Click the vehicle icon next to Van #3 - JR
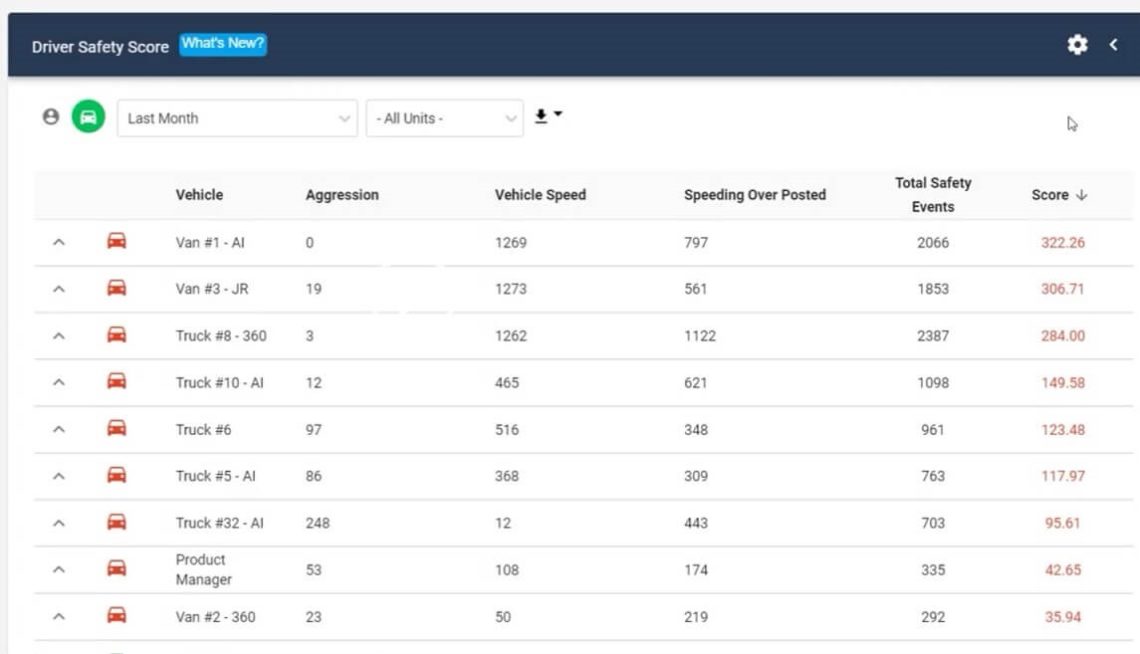 pos(115,288)
